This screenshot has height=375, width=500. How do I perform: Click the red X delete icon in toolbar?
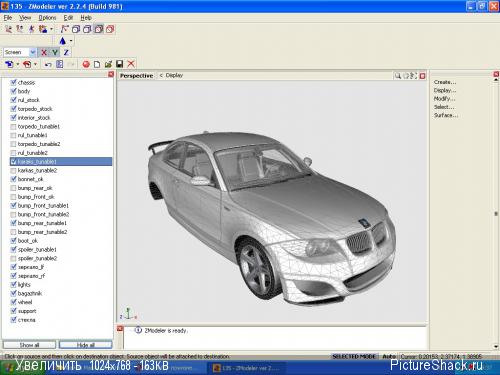click(131, 64)
